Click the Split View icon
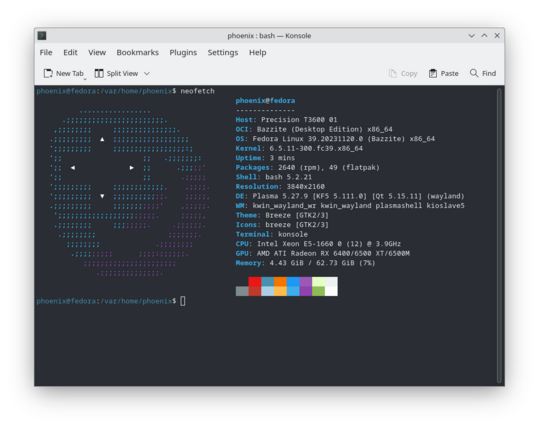 [99, 73]
